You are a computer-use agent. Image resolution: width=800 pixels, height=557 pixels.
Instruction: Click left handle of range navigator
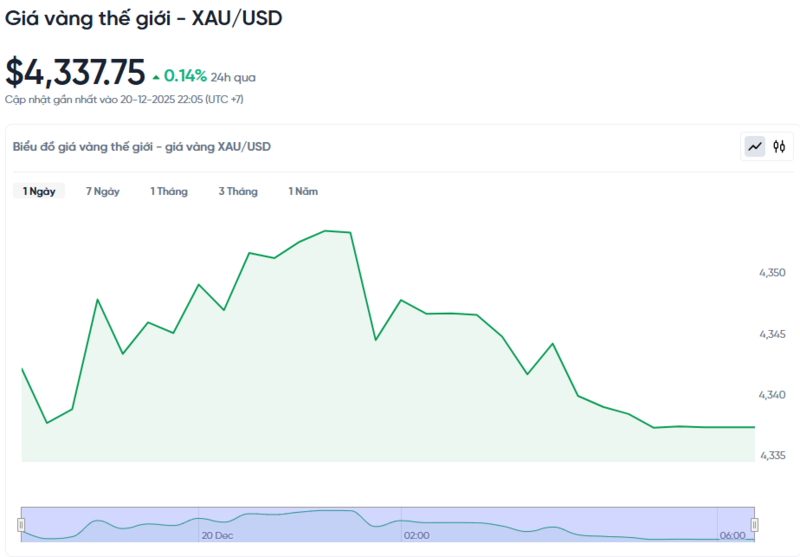22,524
